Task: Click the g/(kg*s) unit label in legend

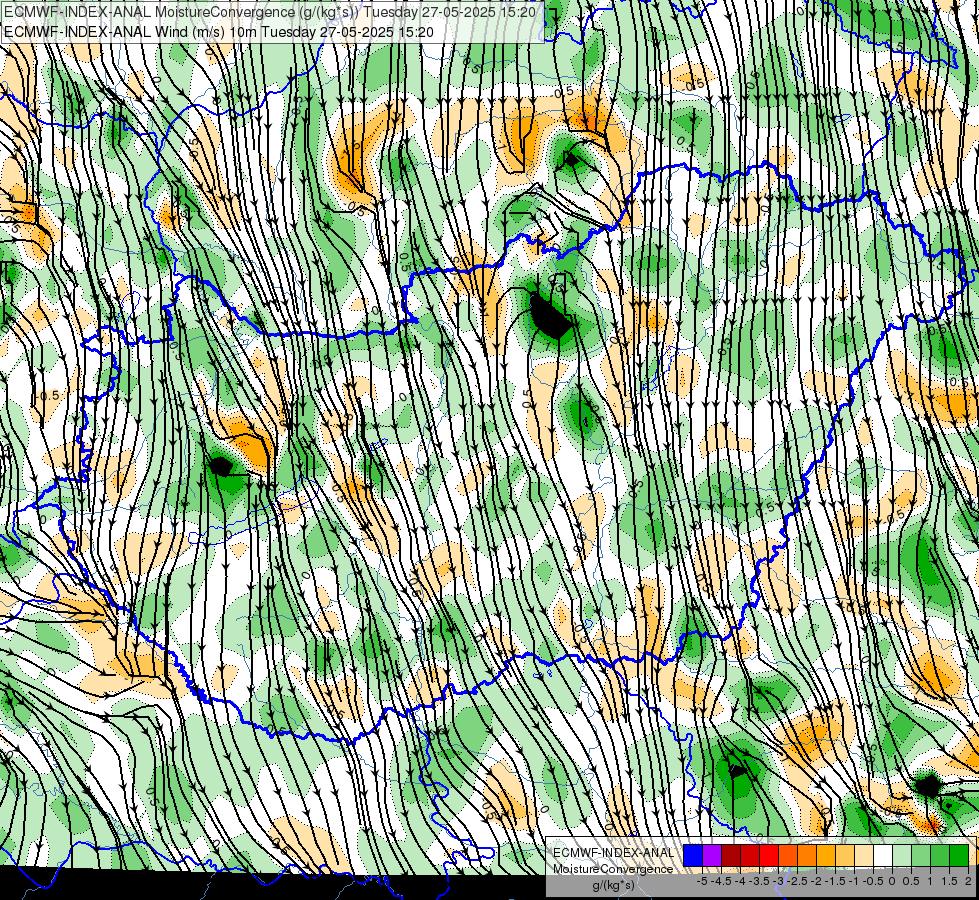Action: tap(613, 885)
